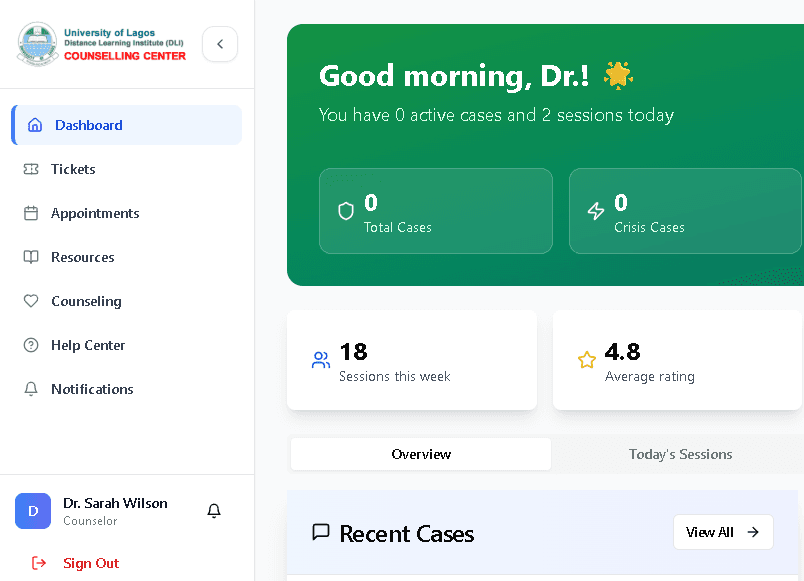This screenshot has height=581, width=804.
Task: Open the Dashboard menu item
Action: tap(127, 125)
